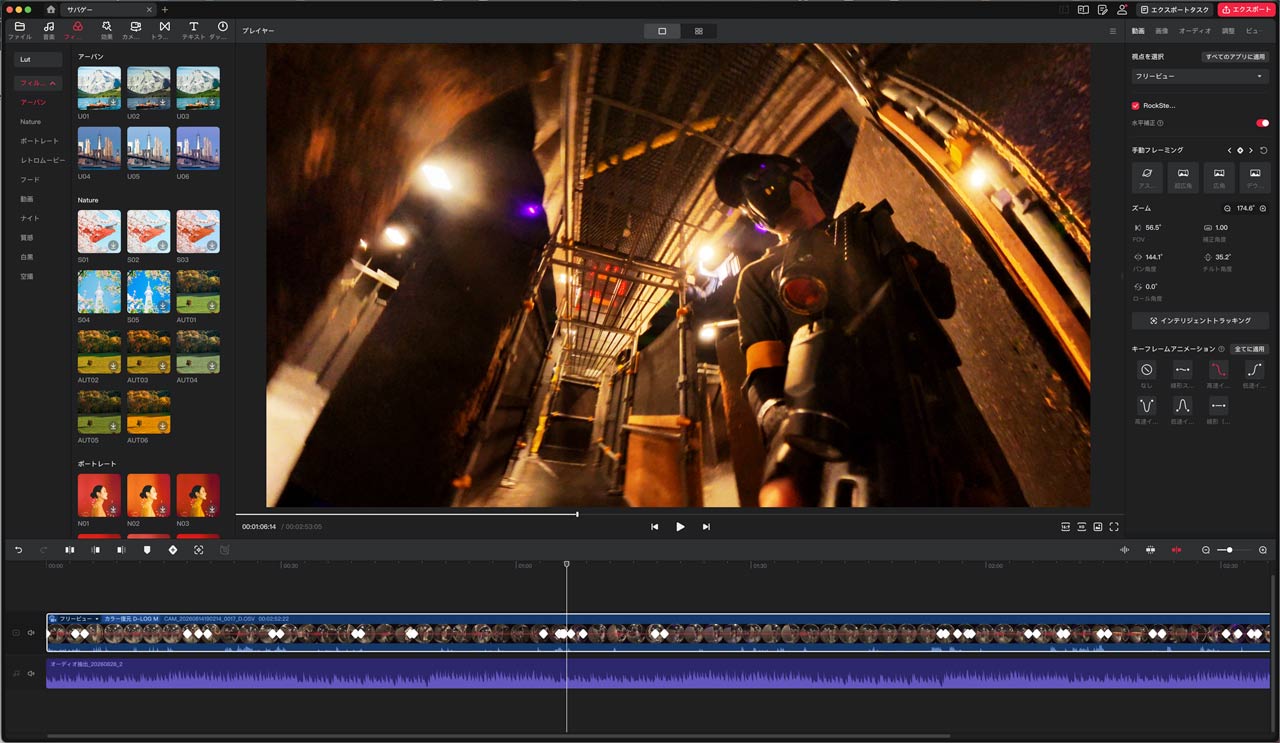Click the ズーム value 174.6° field
Screen dimensions: 1280x743
point(1245,209)
